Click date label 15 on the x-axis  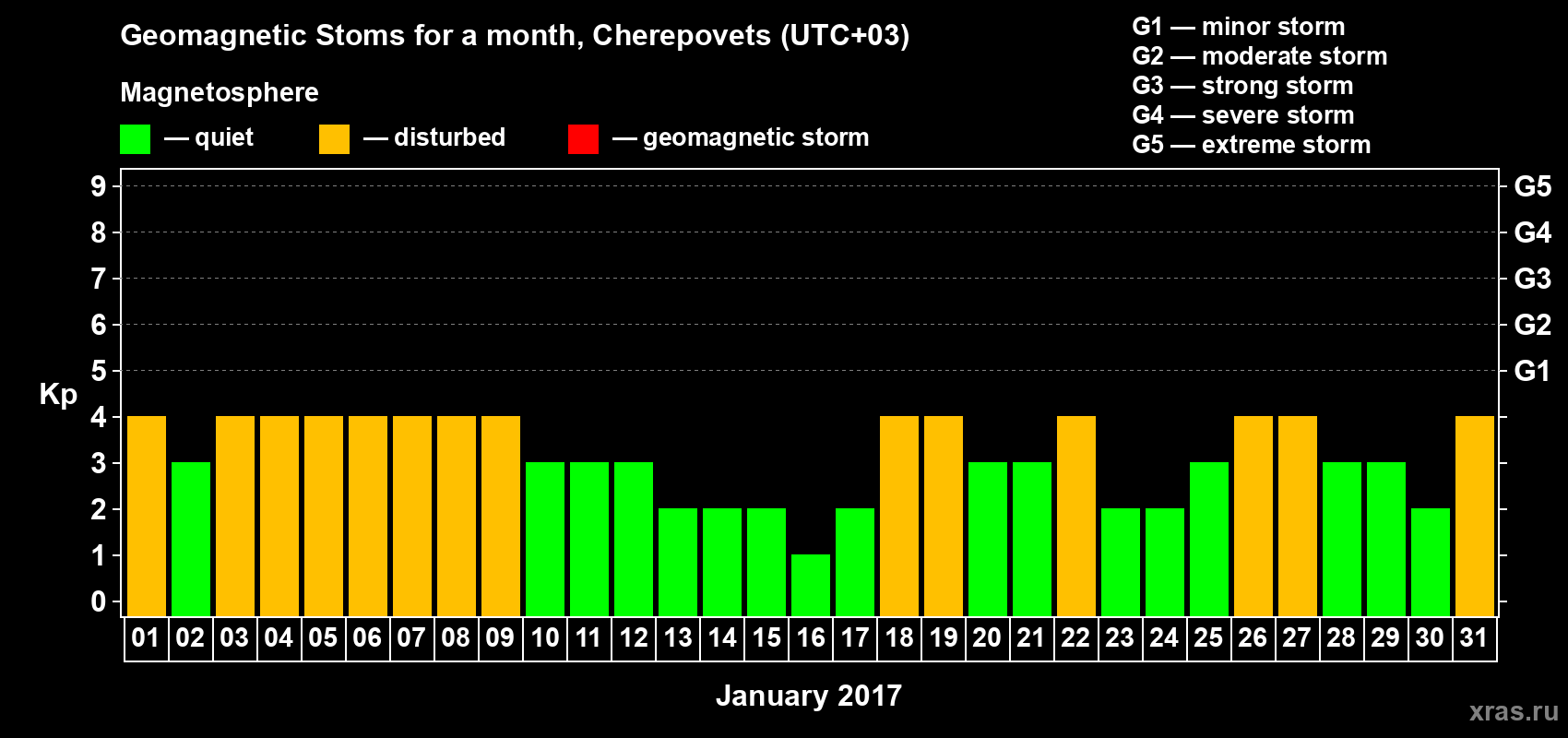click(766, 638)
